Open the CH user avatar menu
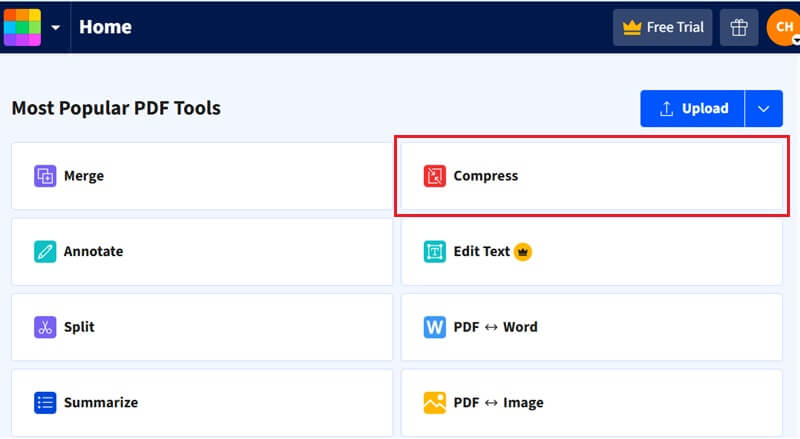This screenshot has width=800, height=439. (784, 28)
